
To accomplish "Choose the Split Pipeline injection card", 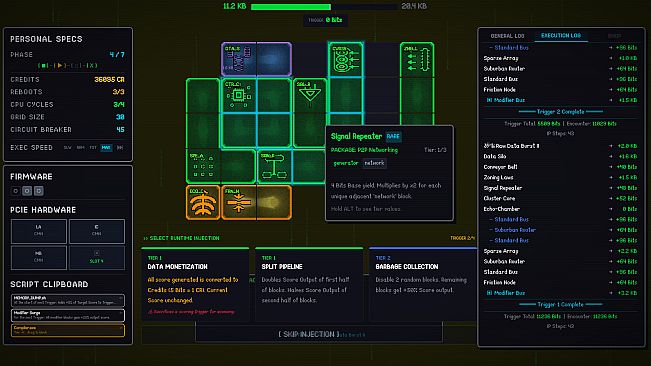I will click(309, 285).
